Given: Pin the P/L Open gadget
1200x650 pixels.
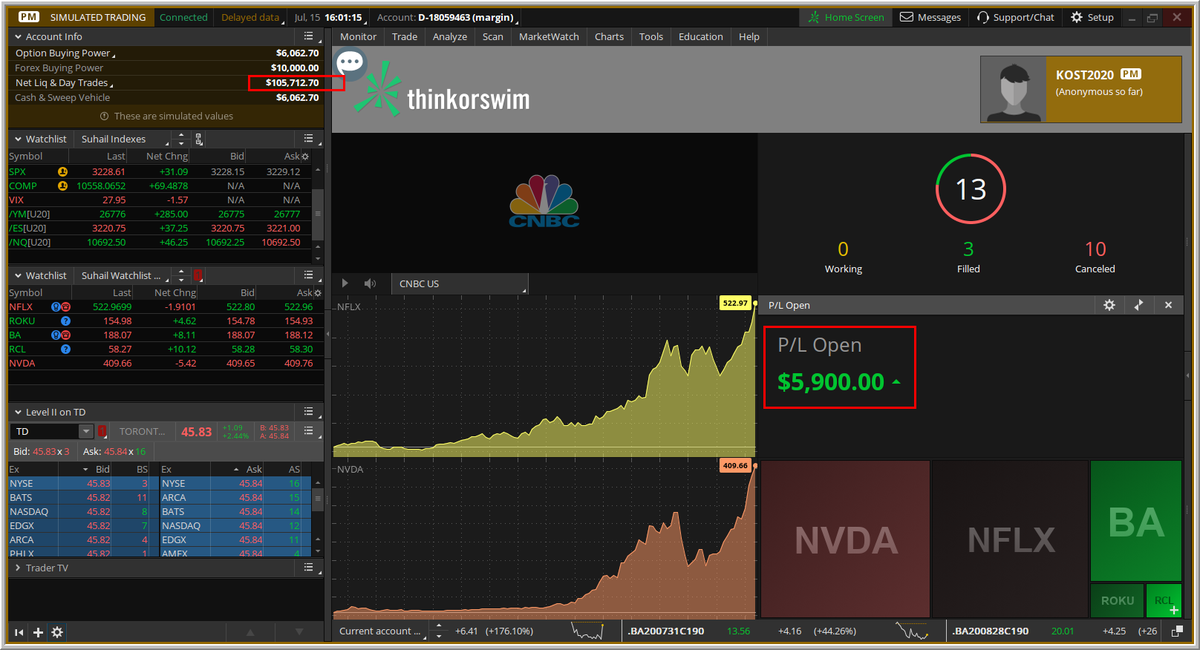Looking at the screenshot, I should pyautogui.click(x=1138, y=305).
